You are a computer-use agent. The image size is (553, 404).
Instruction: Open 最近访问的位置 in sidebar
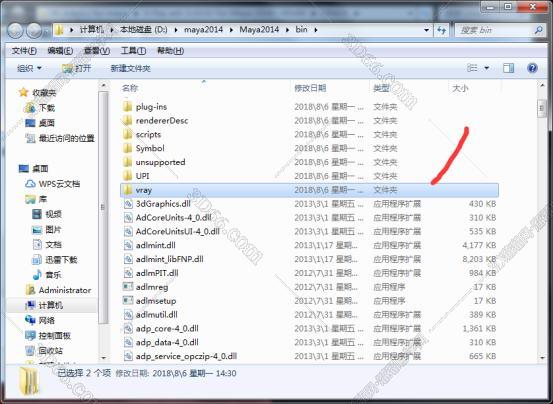67,138
